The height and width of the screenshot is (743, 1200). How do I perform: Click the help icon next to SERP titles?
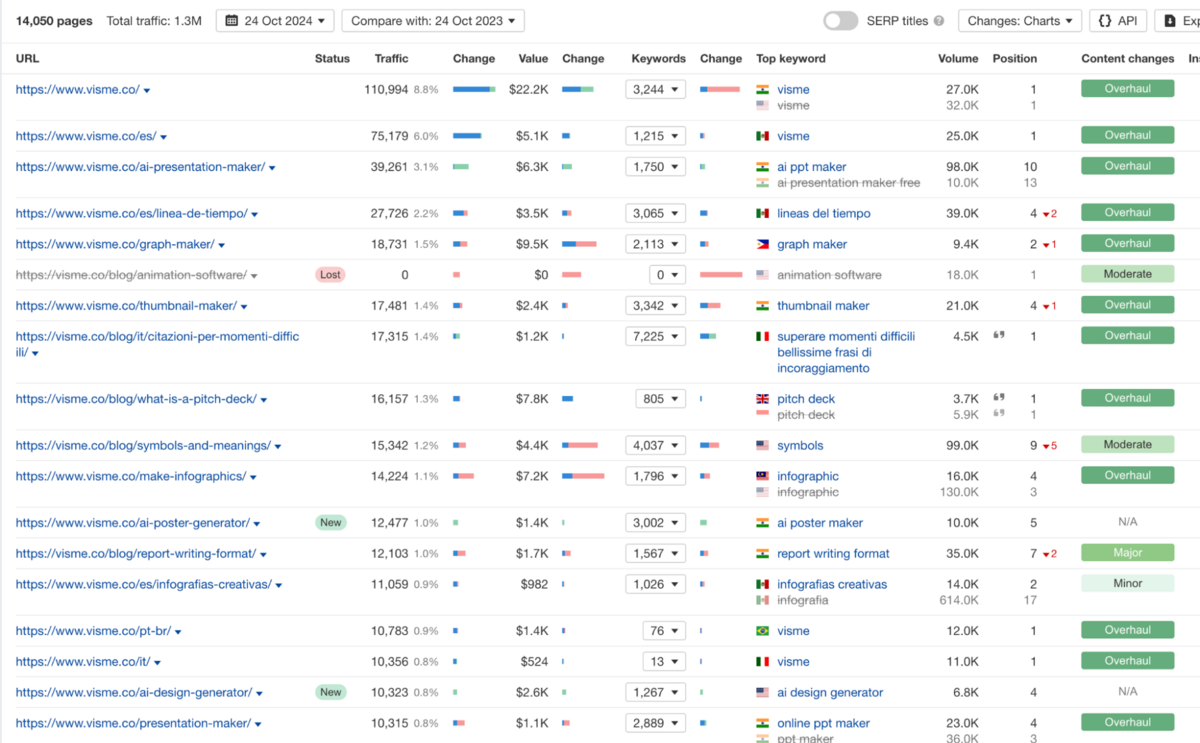pos(938,21)
